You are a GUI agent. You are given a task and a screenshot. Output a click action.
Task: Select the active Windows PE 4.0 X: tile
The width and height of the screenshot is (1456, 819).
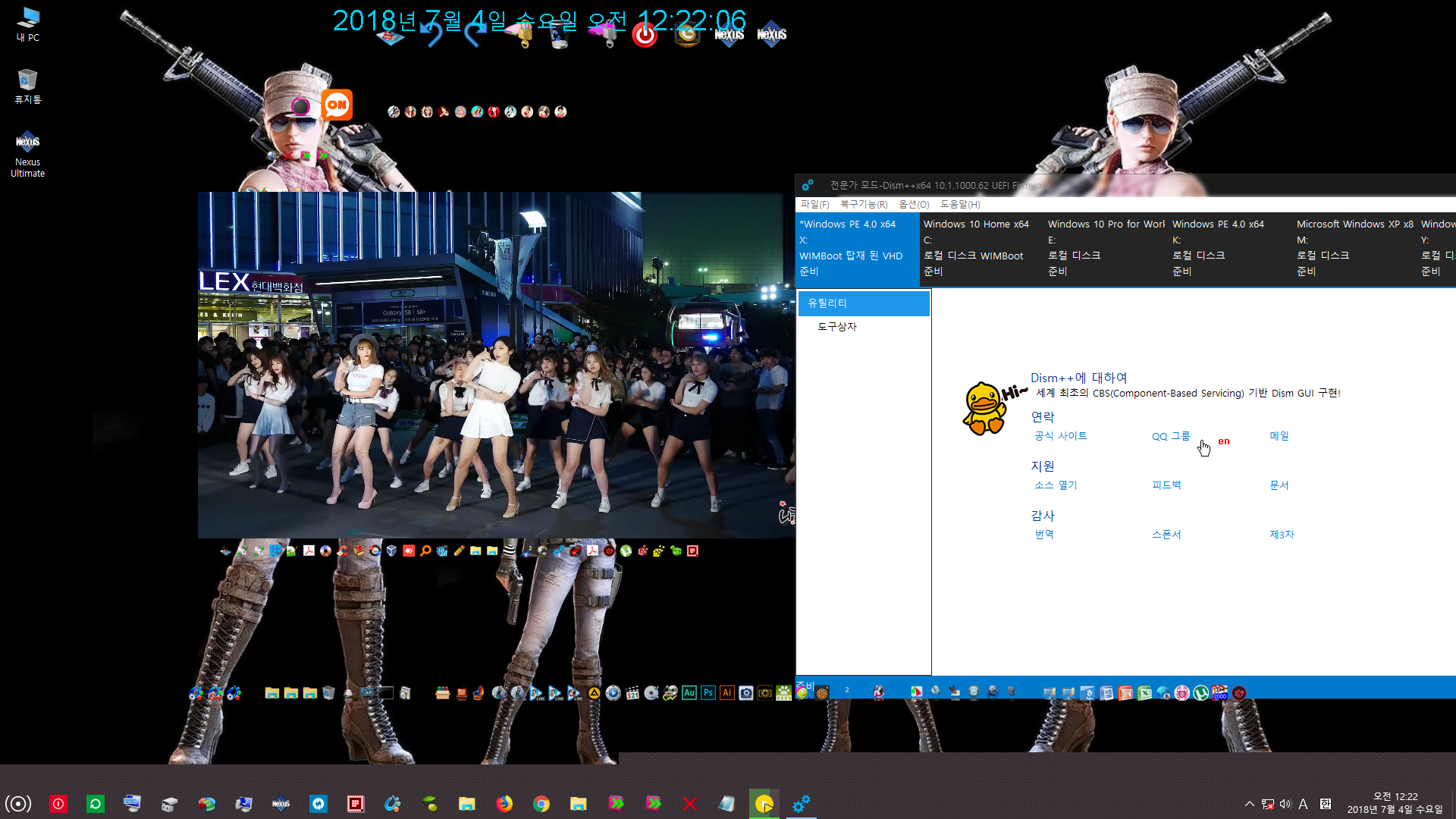click(x=858, y=248)
